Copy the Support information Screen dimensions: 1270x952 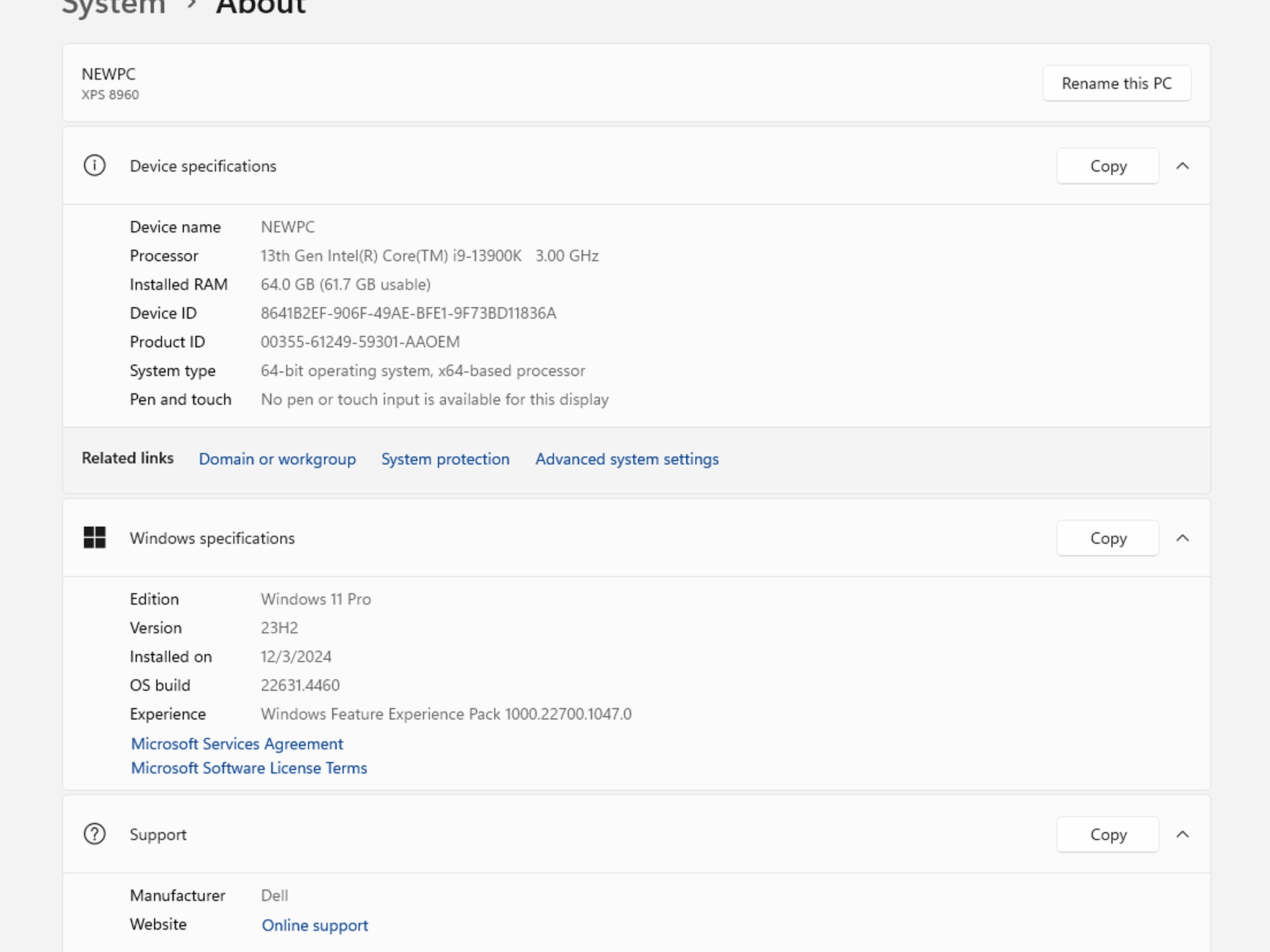[x=1108, y=834]
